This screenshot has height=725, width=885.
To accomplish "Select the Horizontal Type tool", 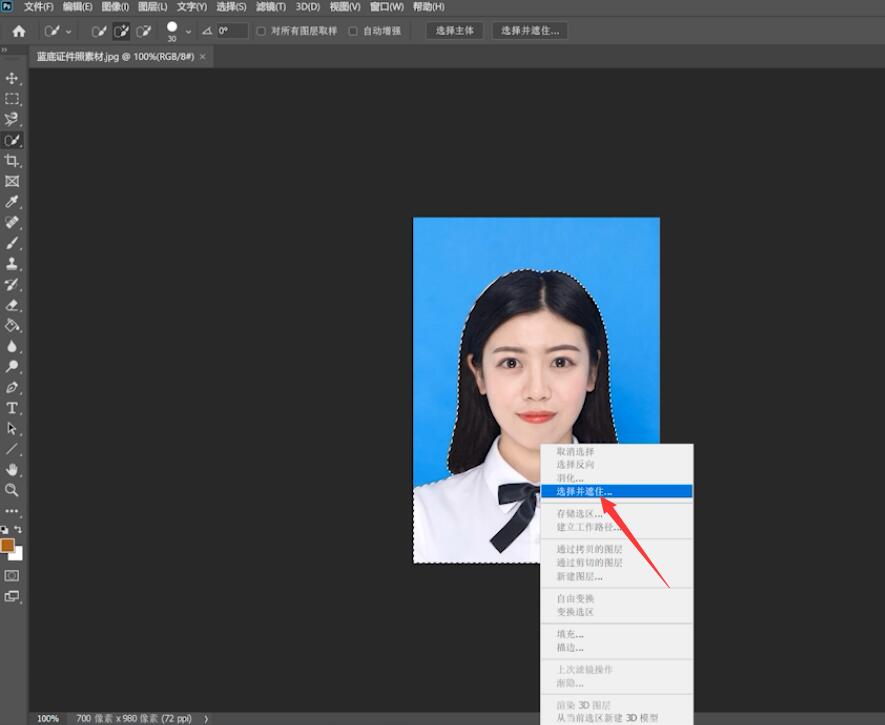I will [x=12, y=408].
